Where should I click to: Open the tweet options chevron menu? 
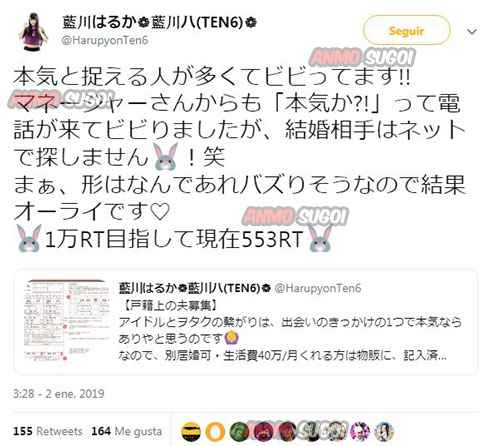[472, 32]
